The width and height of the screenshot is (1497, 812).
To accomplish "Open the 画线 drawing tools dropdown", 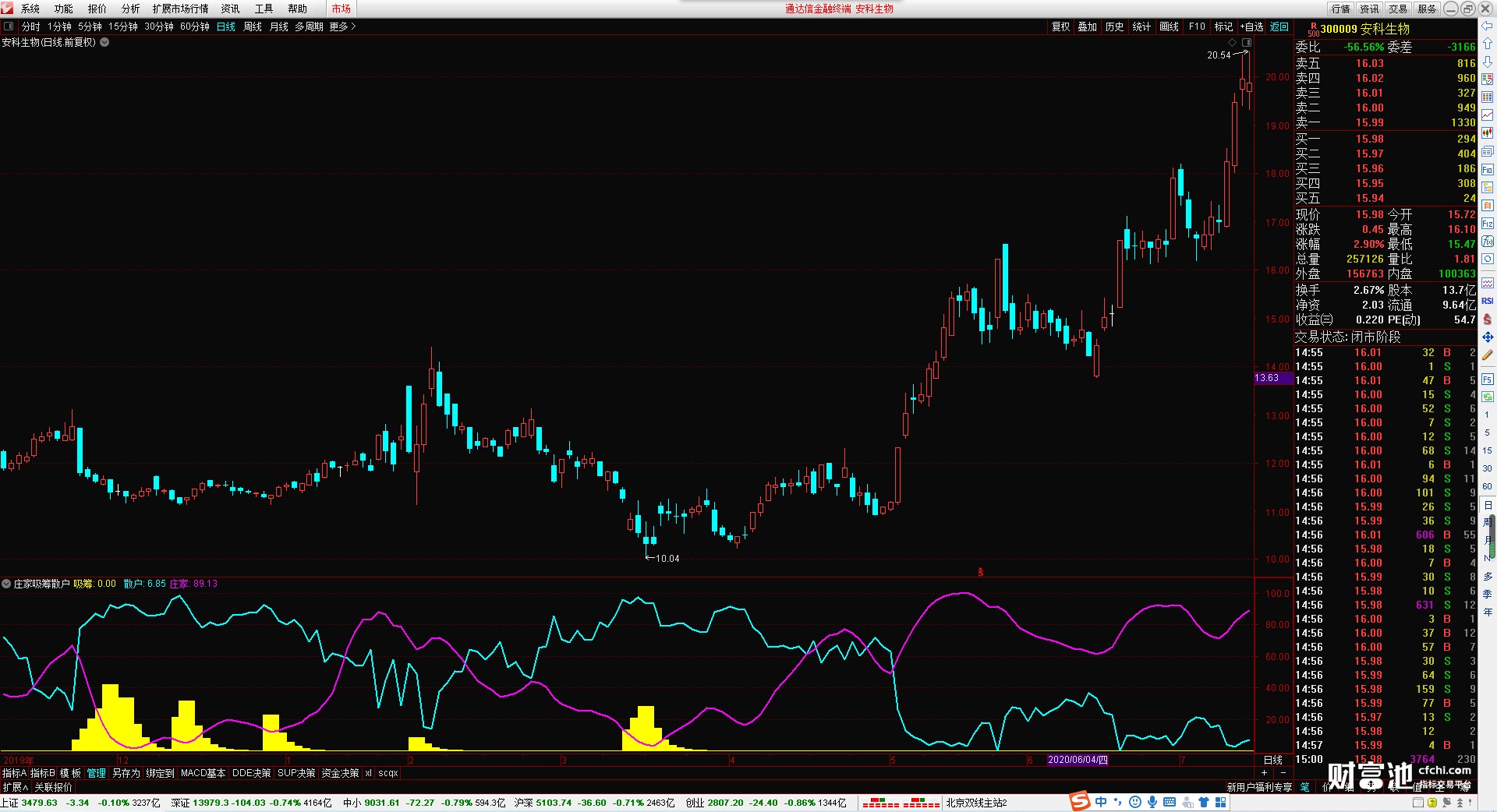I will (x=1170, y=26).
